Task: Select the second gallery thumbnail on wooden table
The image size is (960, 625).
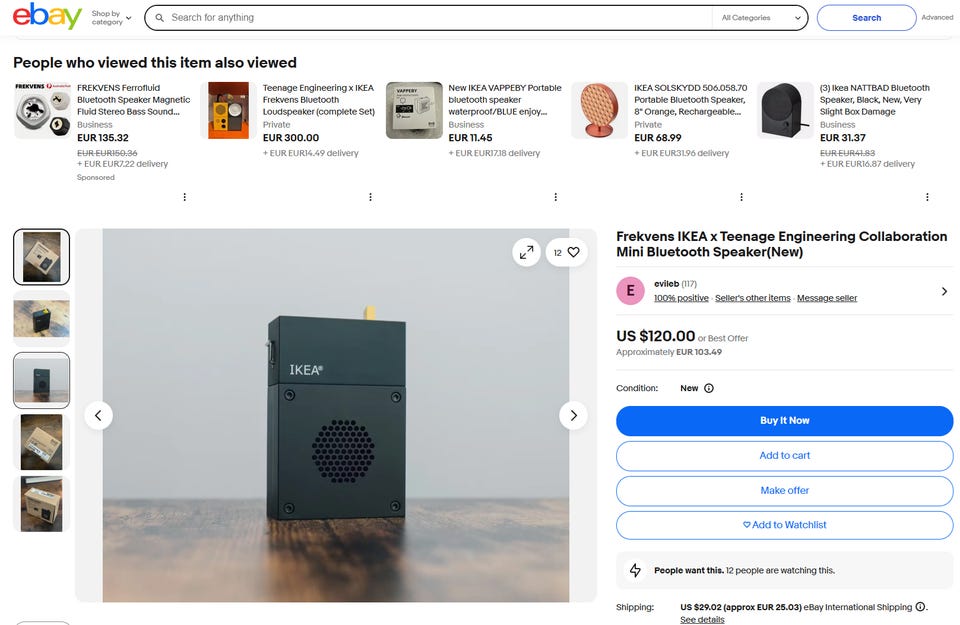Action: coord(42,319)
